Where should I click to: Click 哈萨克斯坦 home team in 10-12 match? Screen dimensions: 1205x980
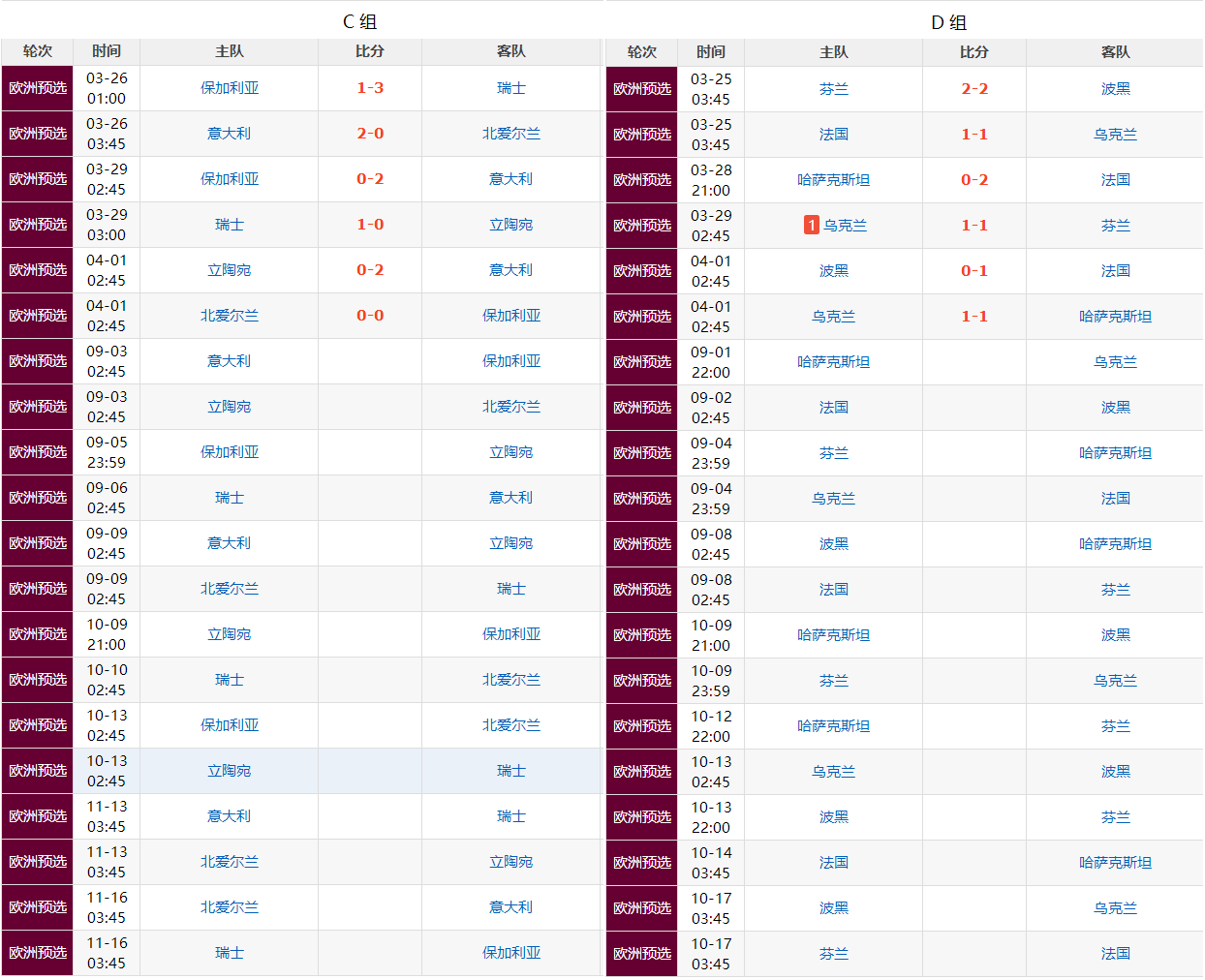point(834,726)
